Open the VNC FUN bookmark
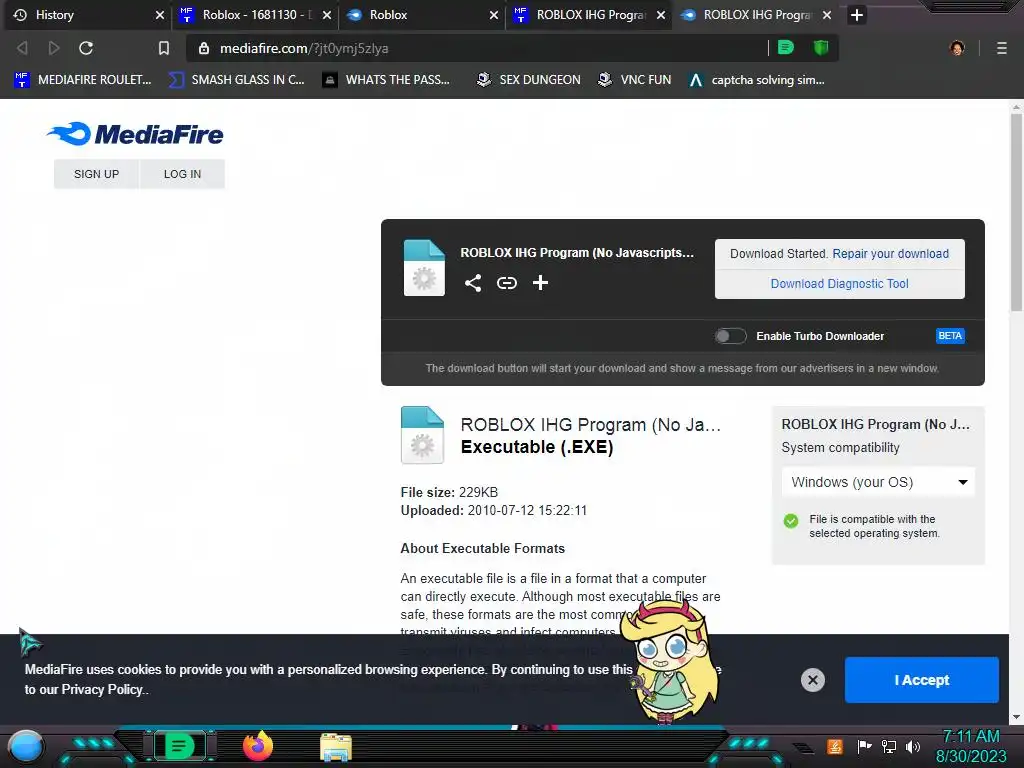The image size is (1024, 768). coord(634,80)
